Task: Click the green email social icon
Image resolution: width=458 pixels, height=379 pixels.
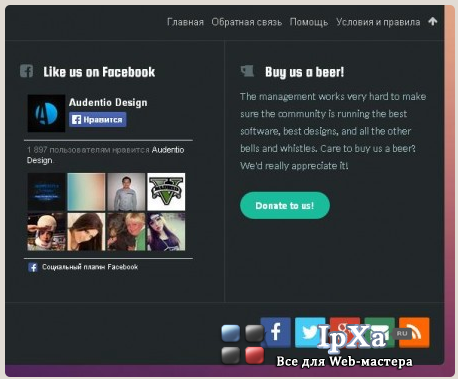Action: [379, 332]
